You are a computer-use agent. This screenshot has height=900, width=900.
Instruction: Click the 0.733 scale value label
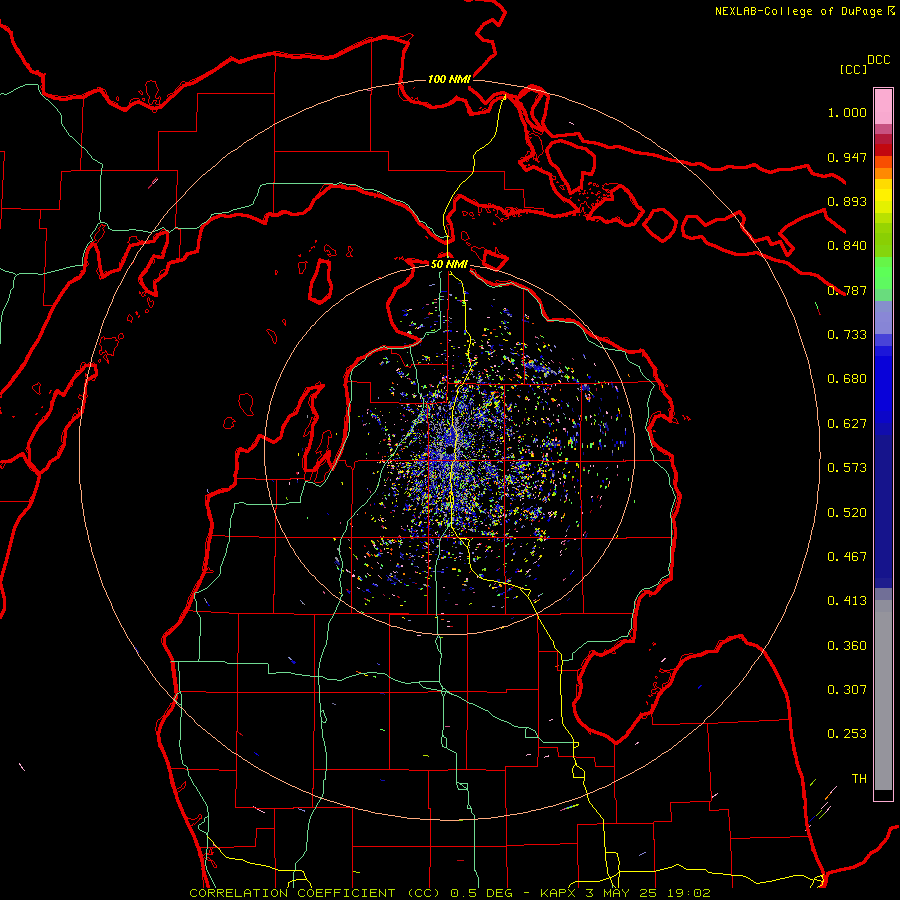pyautogui.click(x=847, y=335)
